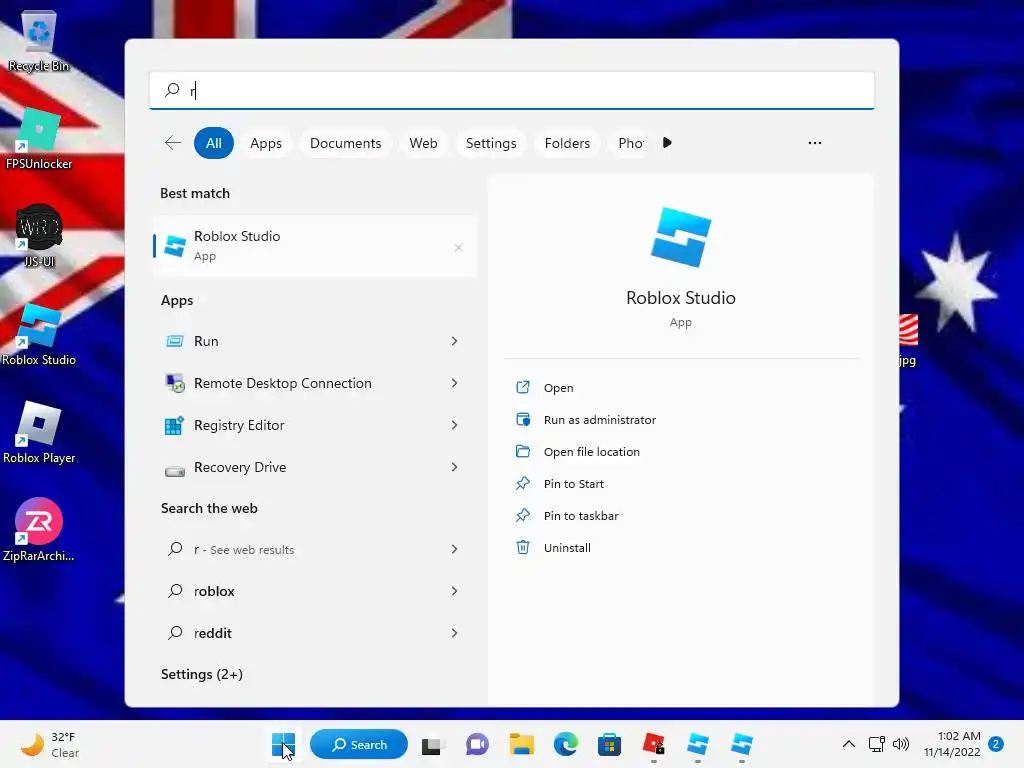Launch Microsoft Edge from the taskbar
Viewport: 1024px width, 768px height.
pos(566,744)
